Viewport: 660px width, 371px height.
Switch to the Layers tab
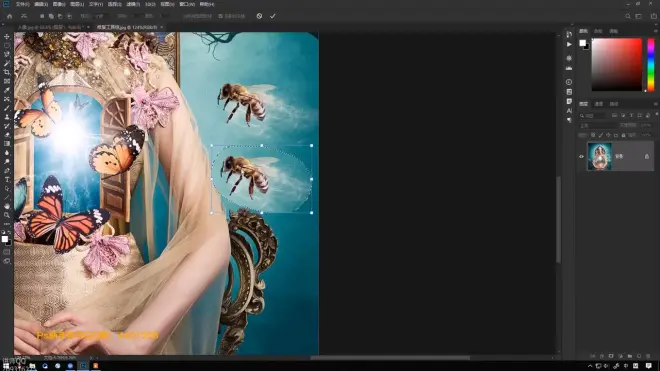(583, 104)
